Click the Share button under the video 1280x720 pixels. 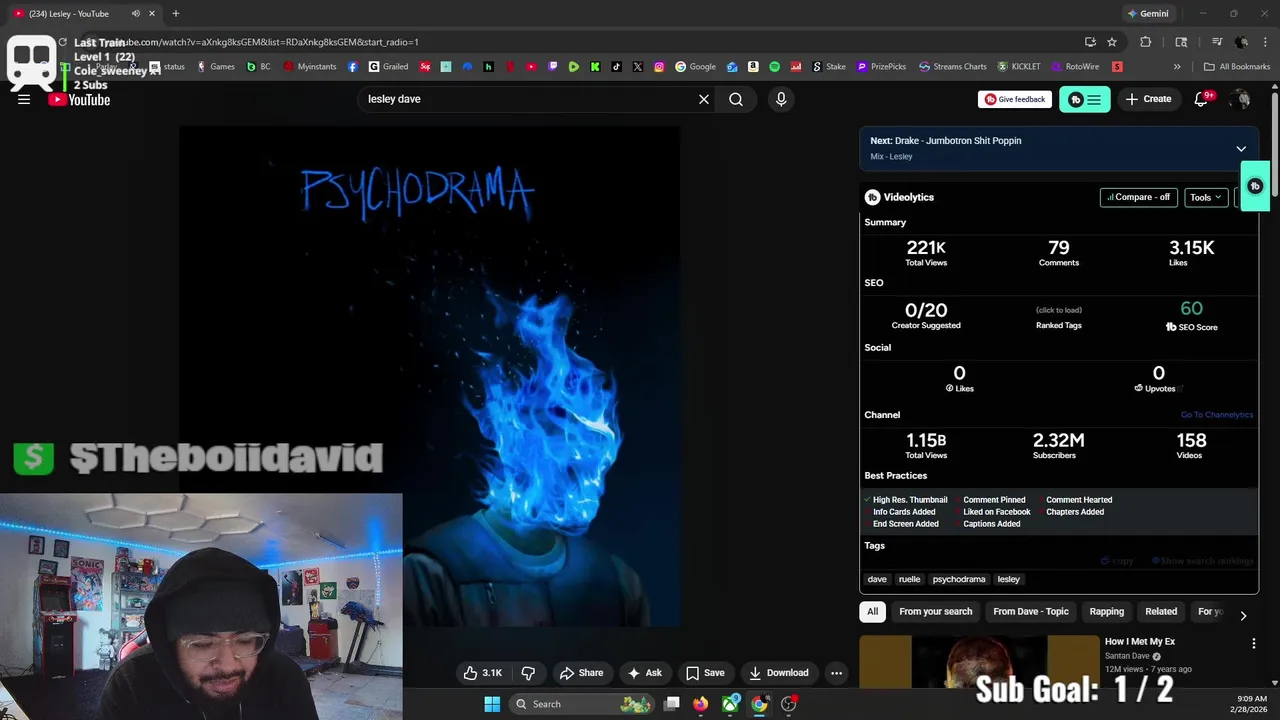[581, 673]
